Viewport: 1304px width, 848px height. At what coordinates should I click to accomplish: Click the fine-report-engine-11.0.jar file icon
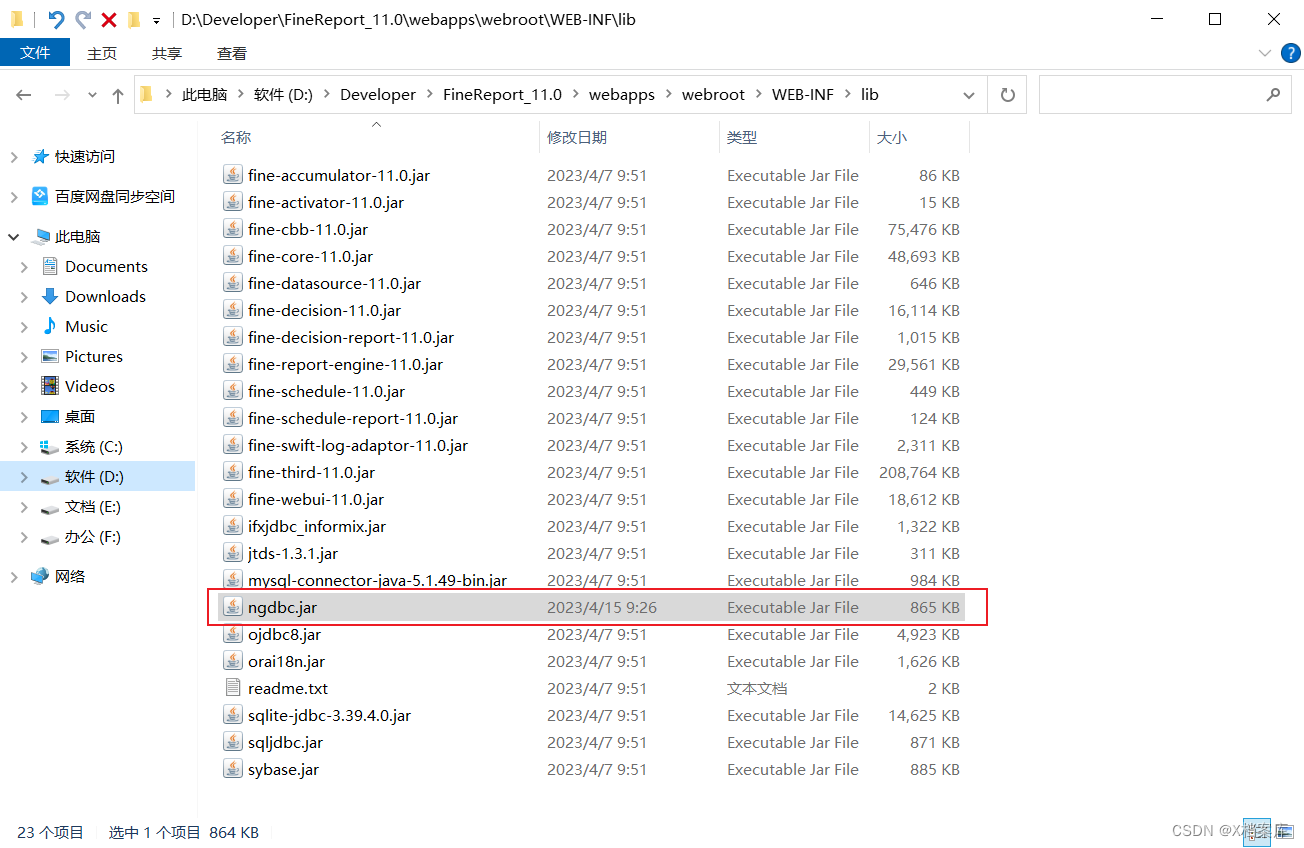pos(232,364)
